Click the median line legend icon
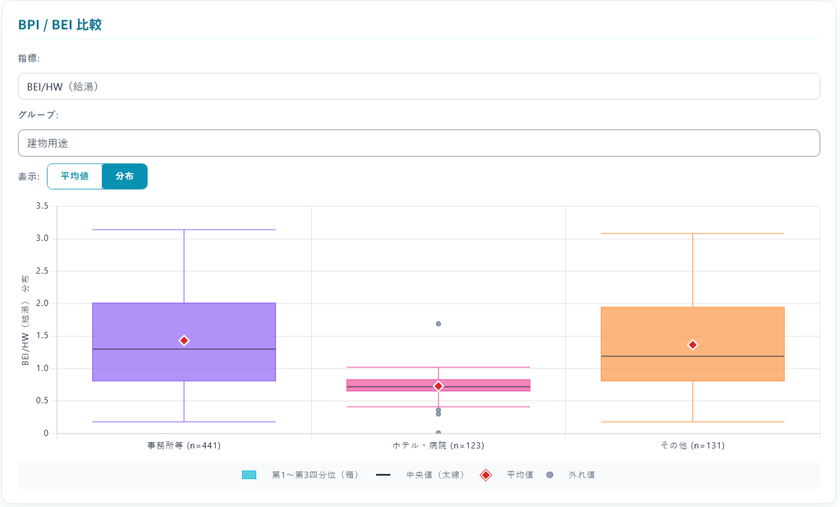 click(383, 475)
